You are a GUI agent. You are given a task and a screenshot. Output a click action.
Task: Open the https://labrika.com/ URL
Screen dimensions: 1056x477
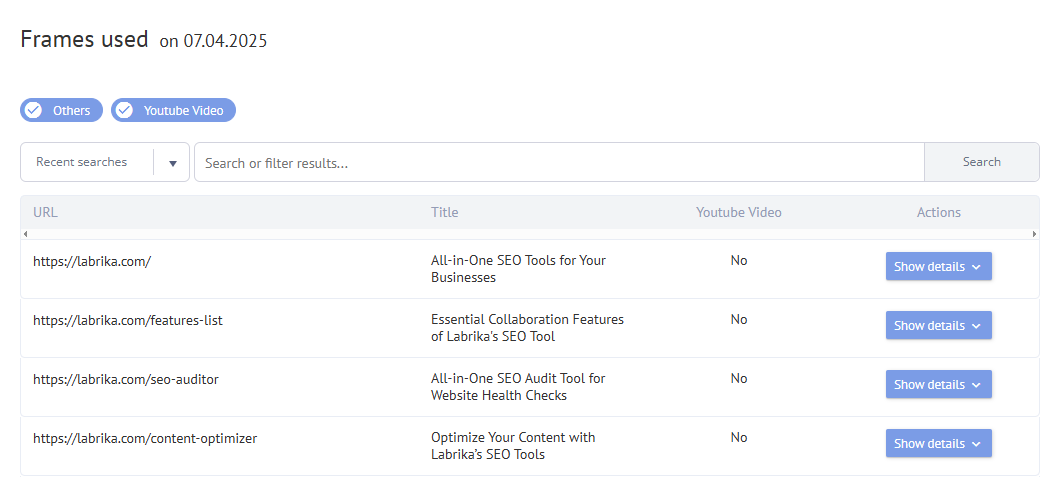click(x=92, y=261)
